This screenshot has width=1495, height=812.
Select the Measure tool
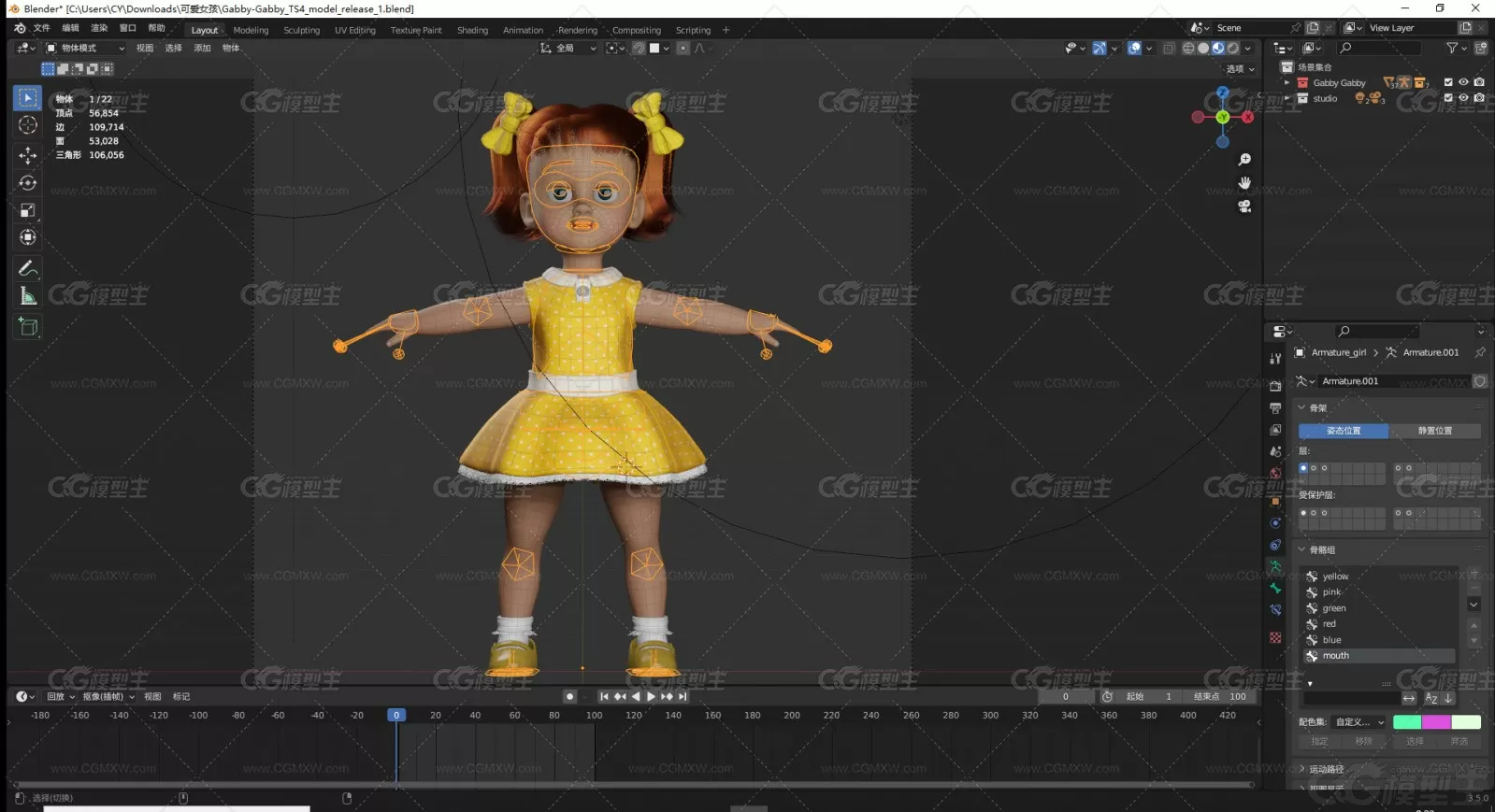pos(27,297)
